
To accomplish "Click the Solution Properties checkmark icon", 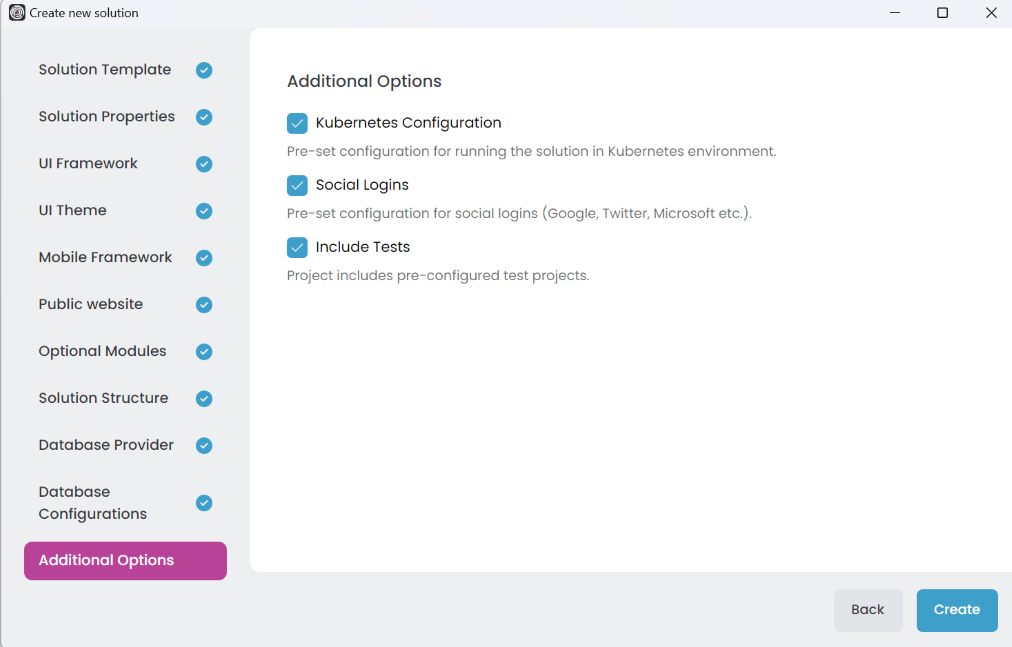I will coord(204,117).
